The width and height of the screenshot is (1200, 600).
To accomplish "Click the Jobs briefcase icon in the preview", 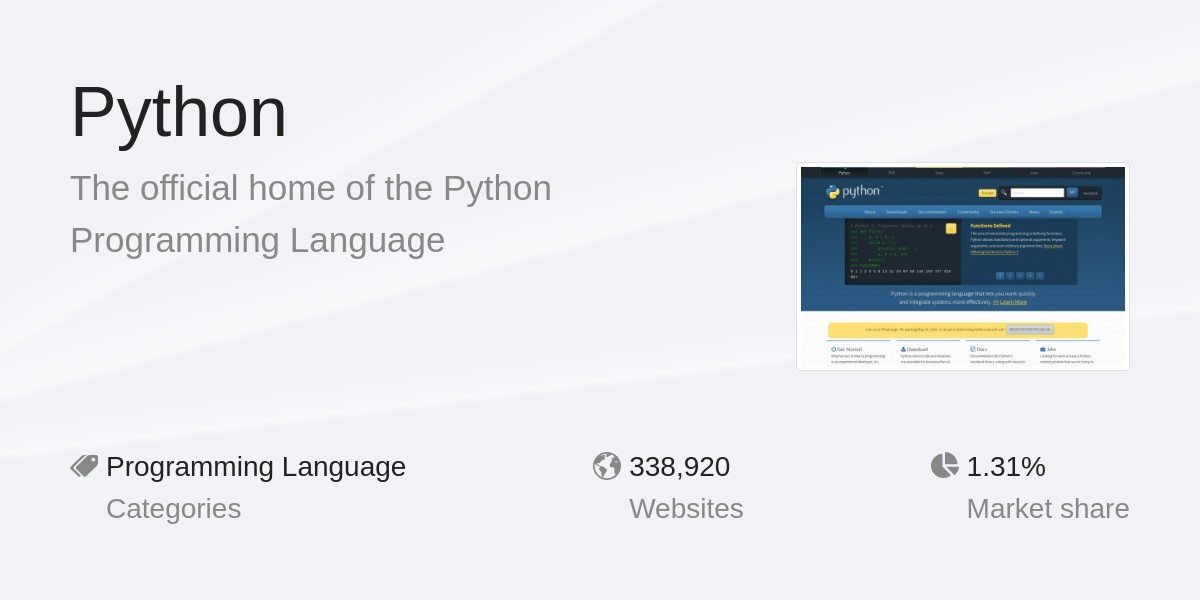I will [1042, 349].
